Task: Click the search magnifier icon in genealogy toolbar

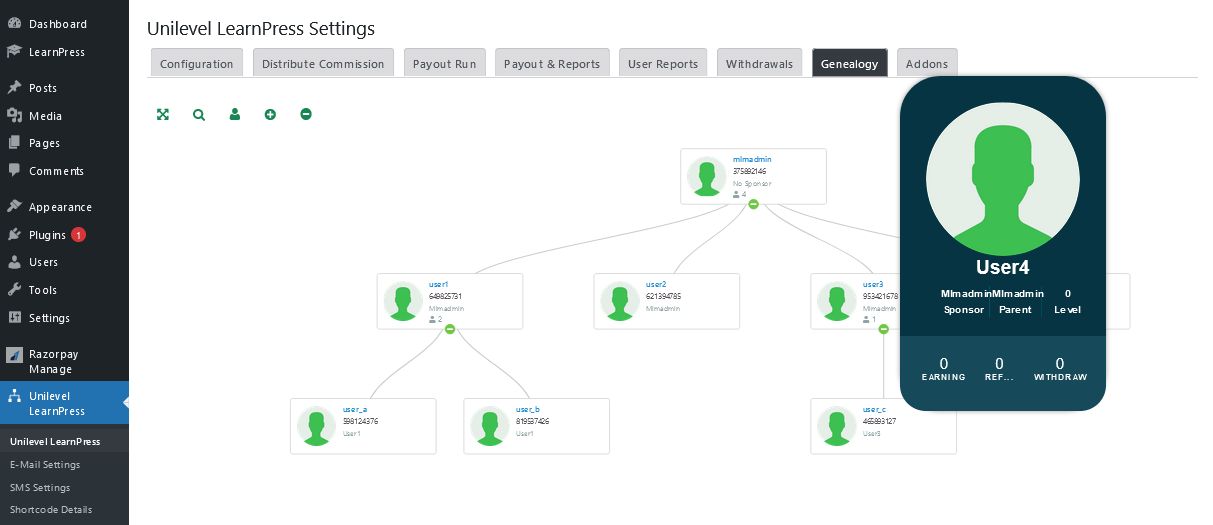Action: [199, 115]
